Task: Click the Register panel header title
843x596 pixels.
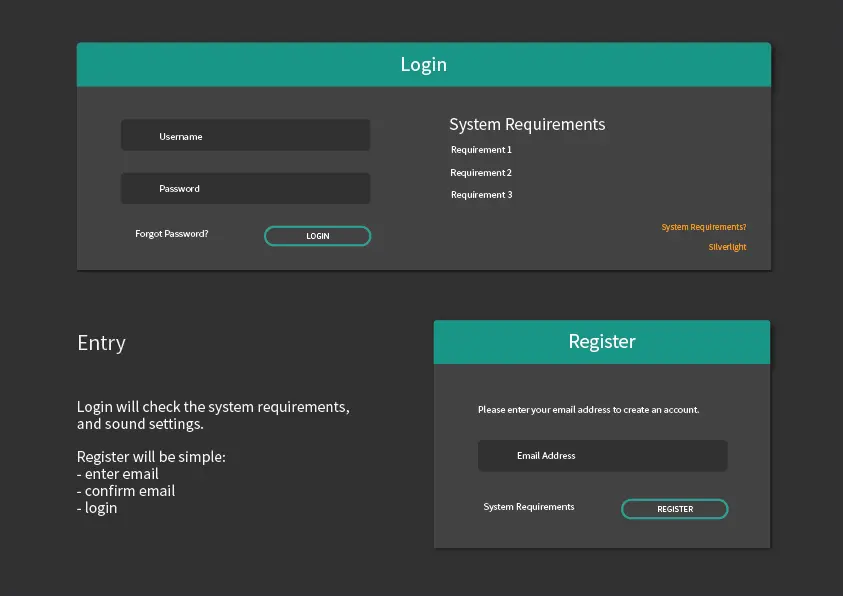Action: point(602,341)
